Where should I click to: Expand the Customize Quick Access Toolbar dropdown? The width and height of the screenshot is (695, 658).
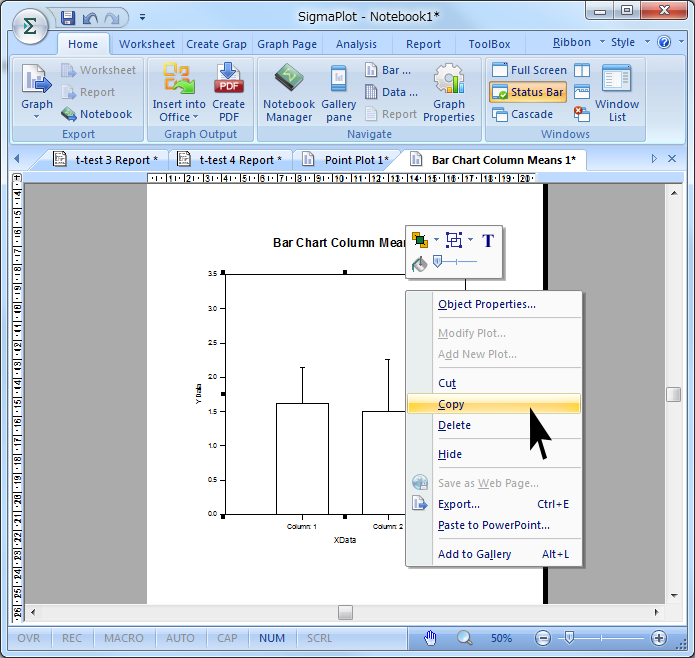pos(142,17)
